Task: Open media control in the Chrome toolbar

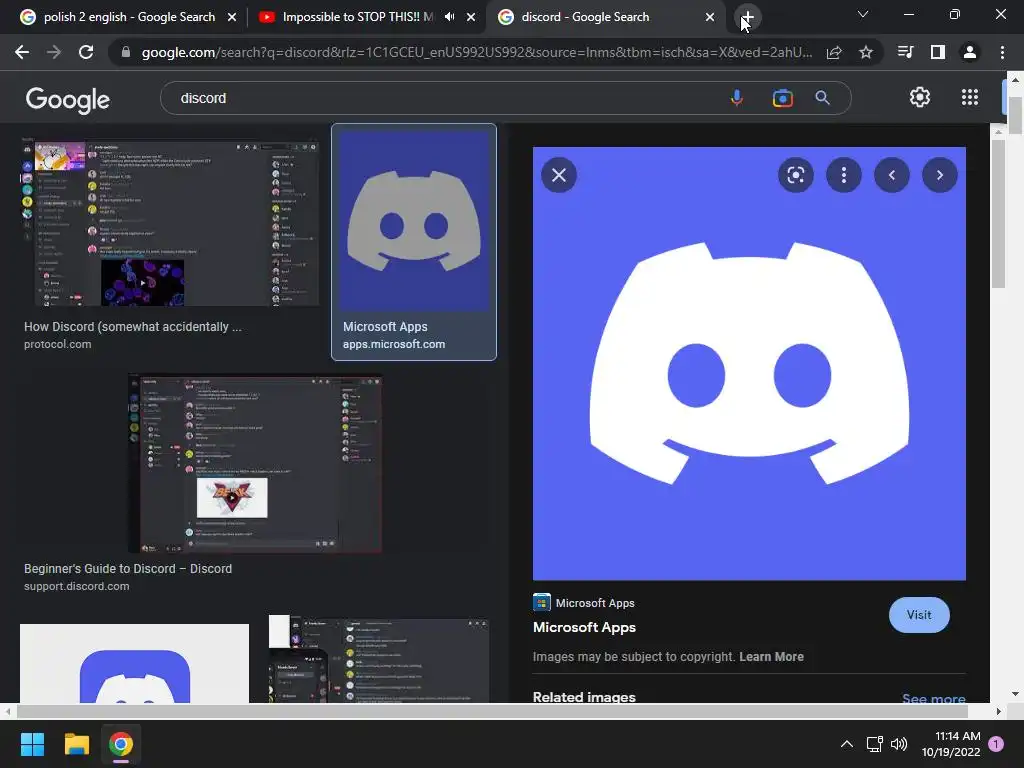Action: [905, 52]
